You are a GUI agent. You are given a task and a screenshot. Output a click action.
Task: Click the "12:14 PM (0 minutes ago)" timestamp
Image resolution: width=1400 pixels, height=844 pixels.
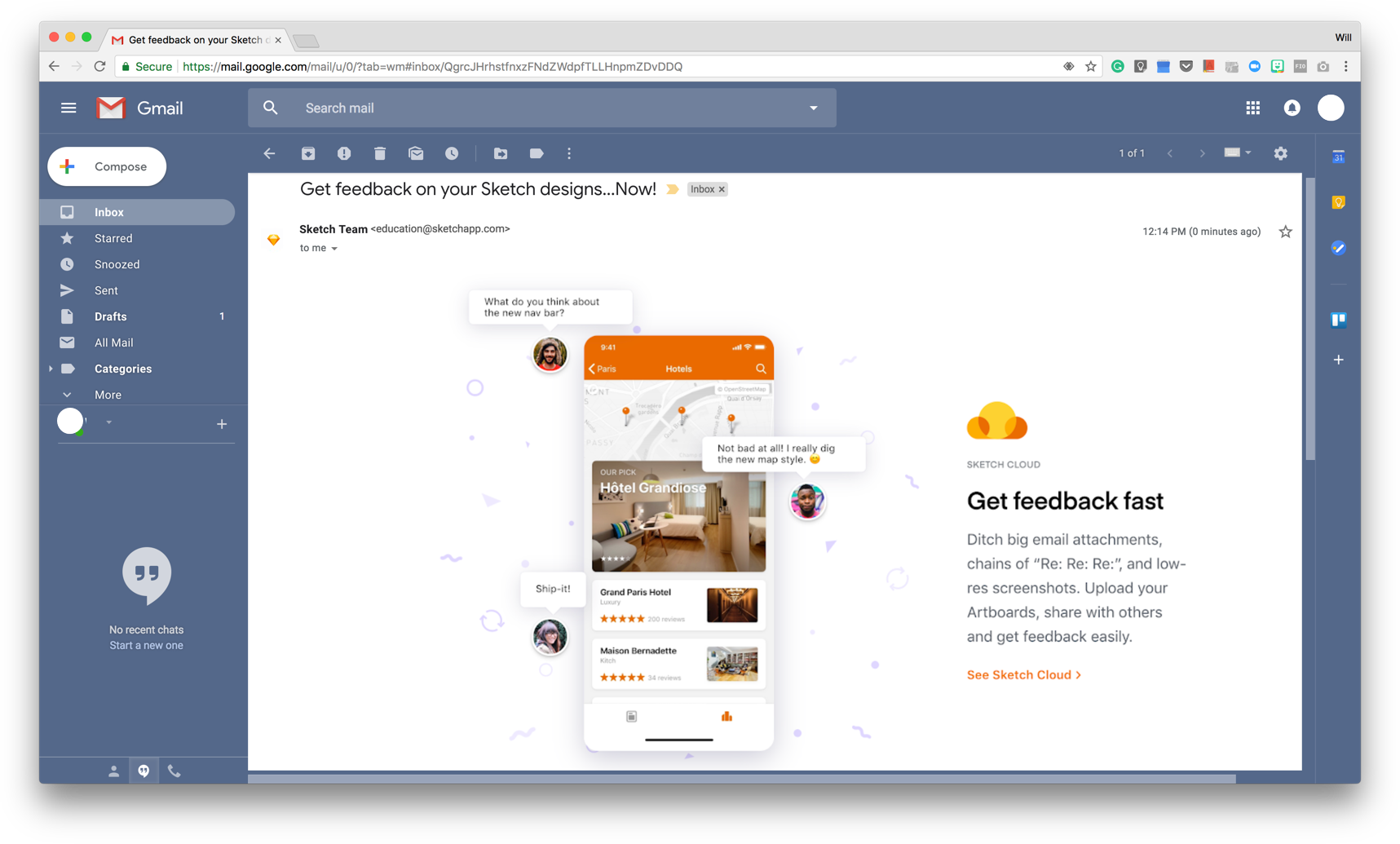[x=1202, y=232]
